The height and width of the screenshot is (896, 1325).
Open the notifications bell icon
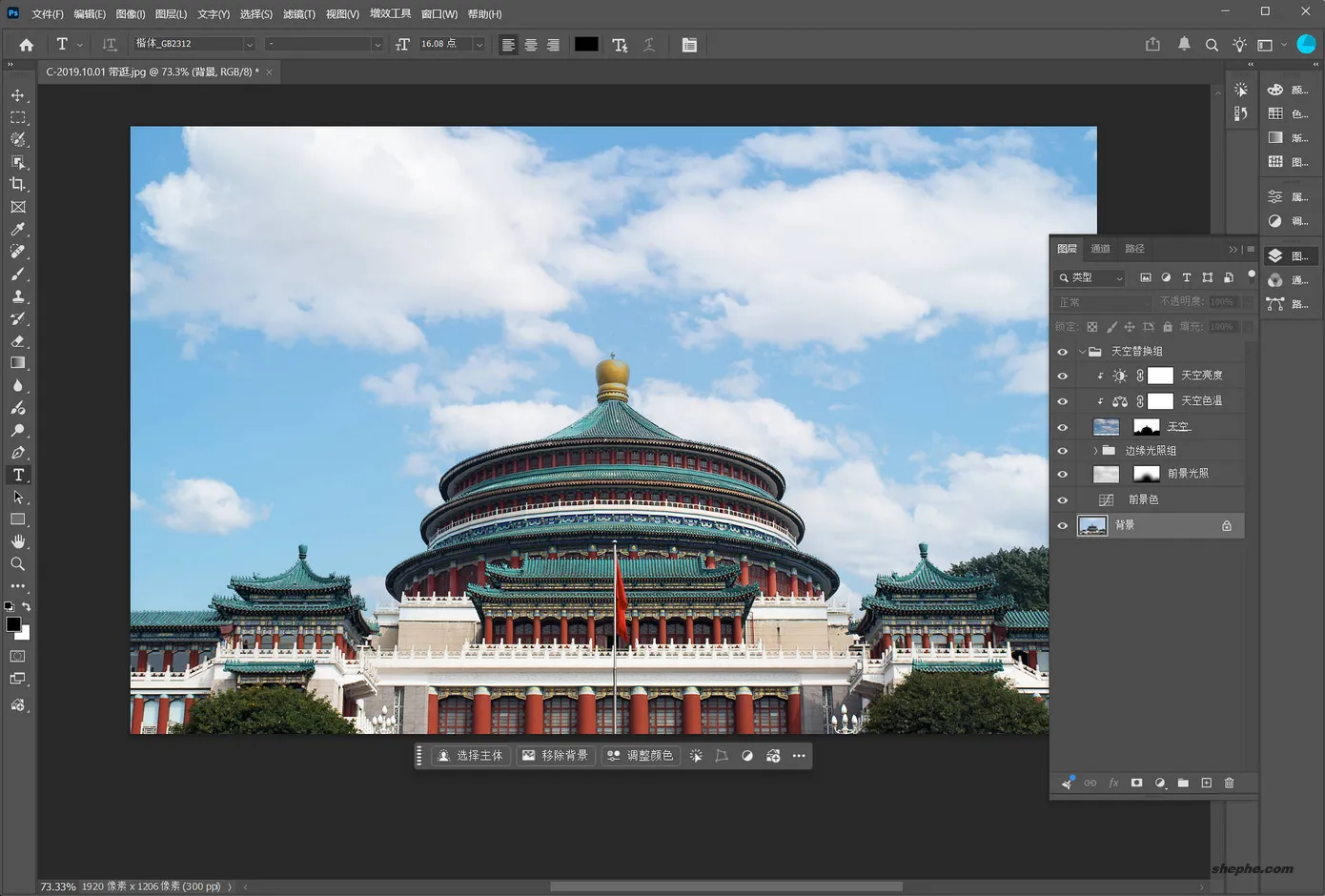pyautogui.click(x=1184, y=44)
